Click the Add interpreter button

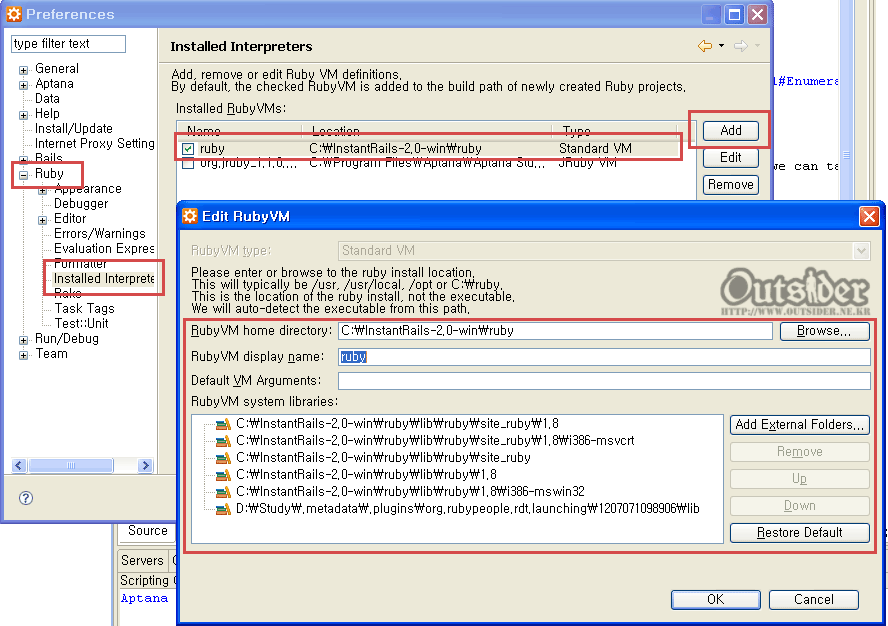click(731, 130)
